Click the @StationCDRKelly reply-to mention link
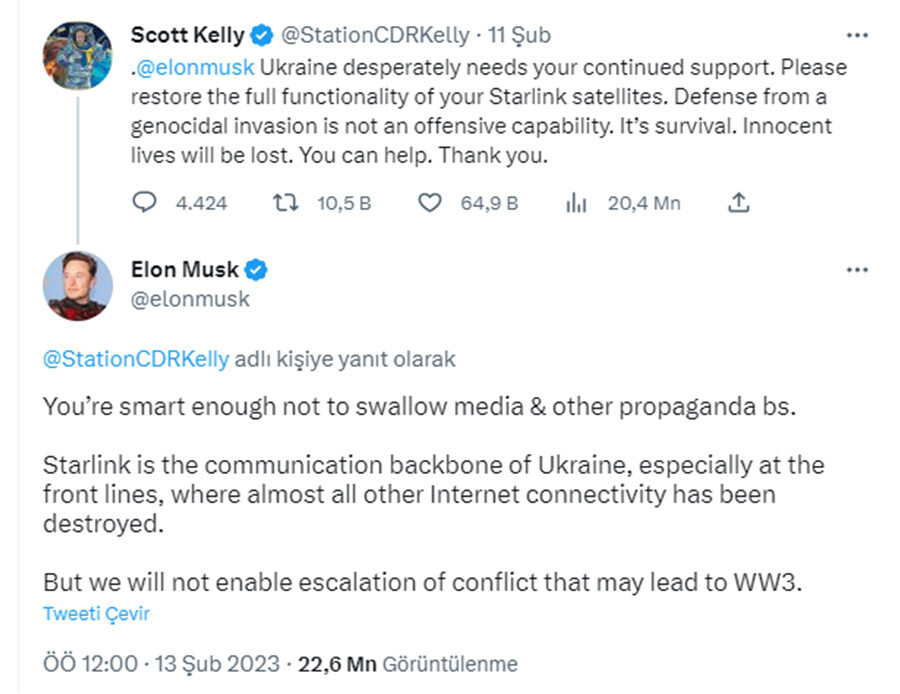 pyautogui.click(x=136, y=359)
